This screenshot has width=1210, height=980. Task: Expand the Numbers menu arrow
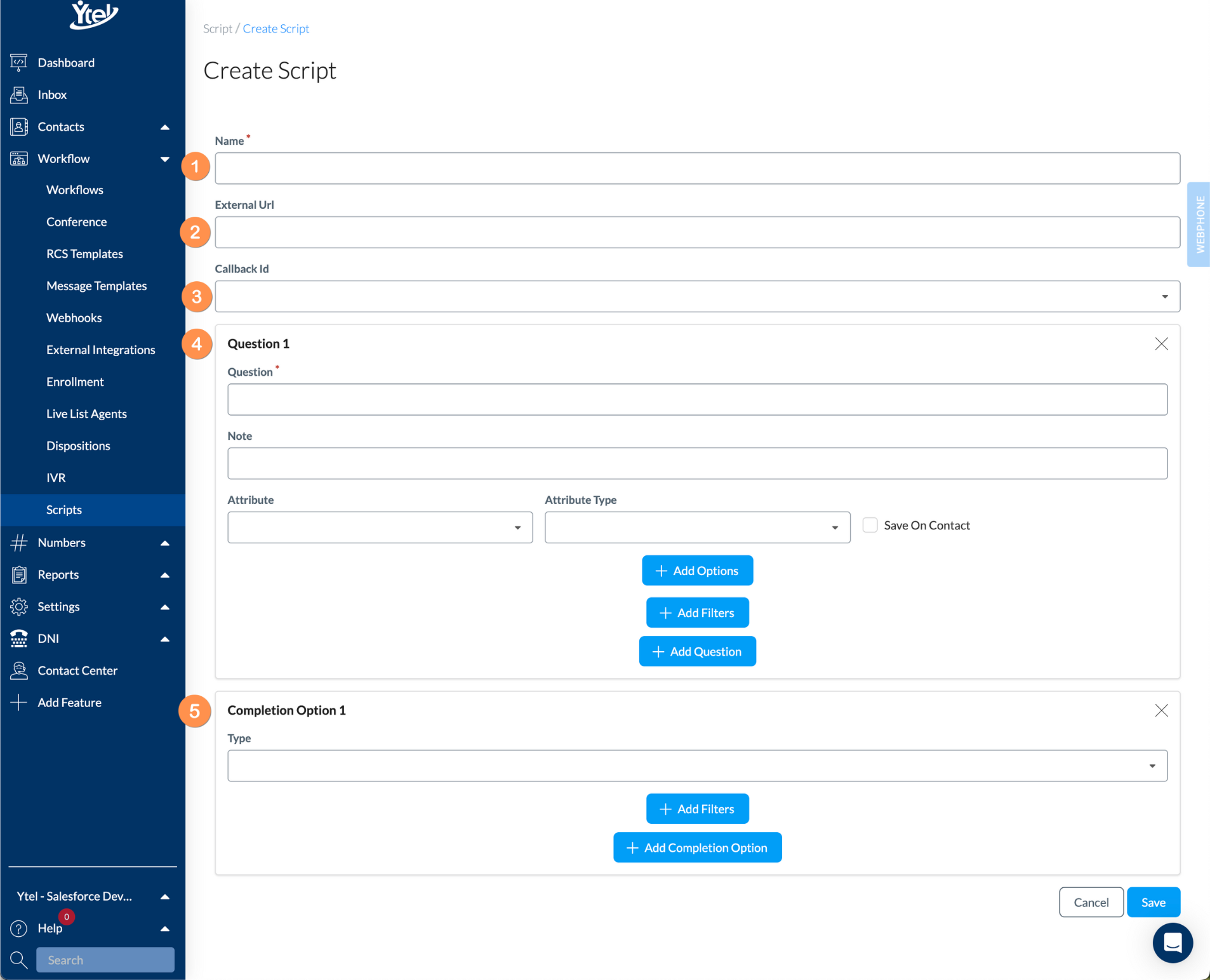click(x=165, y=543)
